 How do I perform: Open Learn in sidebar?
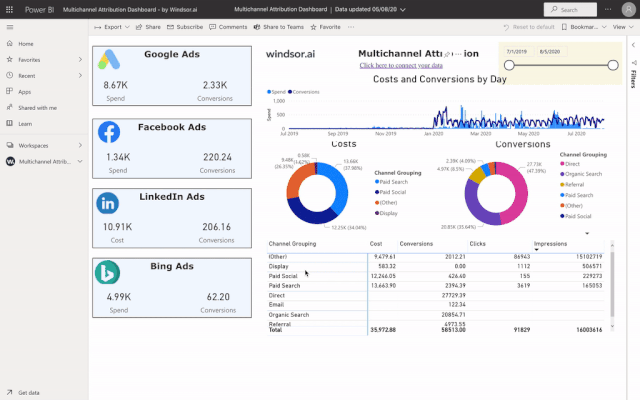click(x=25, y=124)
